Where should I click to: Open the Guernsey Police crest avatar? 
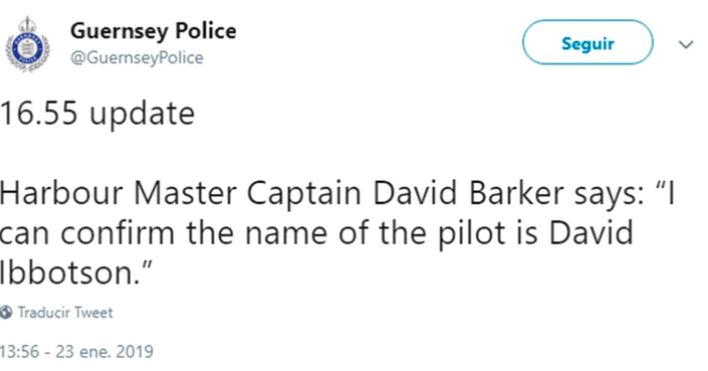(27, 44)
